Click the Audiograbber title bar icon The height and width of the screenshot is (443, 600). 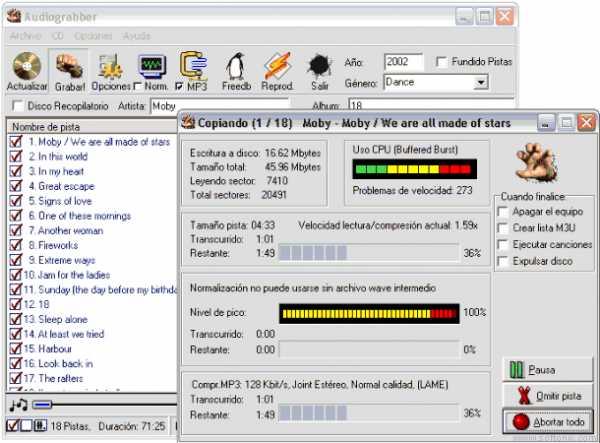[14, 16]
